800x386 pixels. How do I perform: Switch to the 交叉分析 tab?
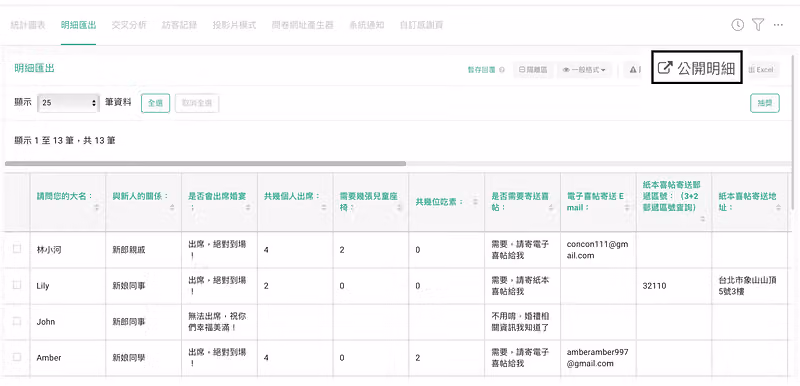pos(129,24)
